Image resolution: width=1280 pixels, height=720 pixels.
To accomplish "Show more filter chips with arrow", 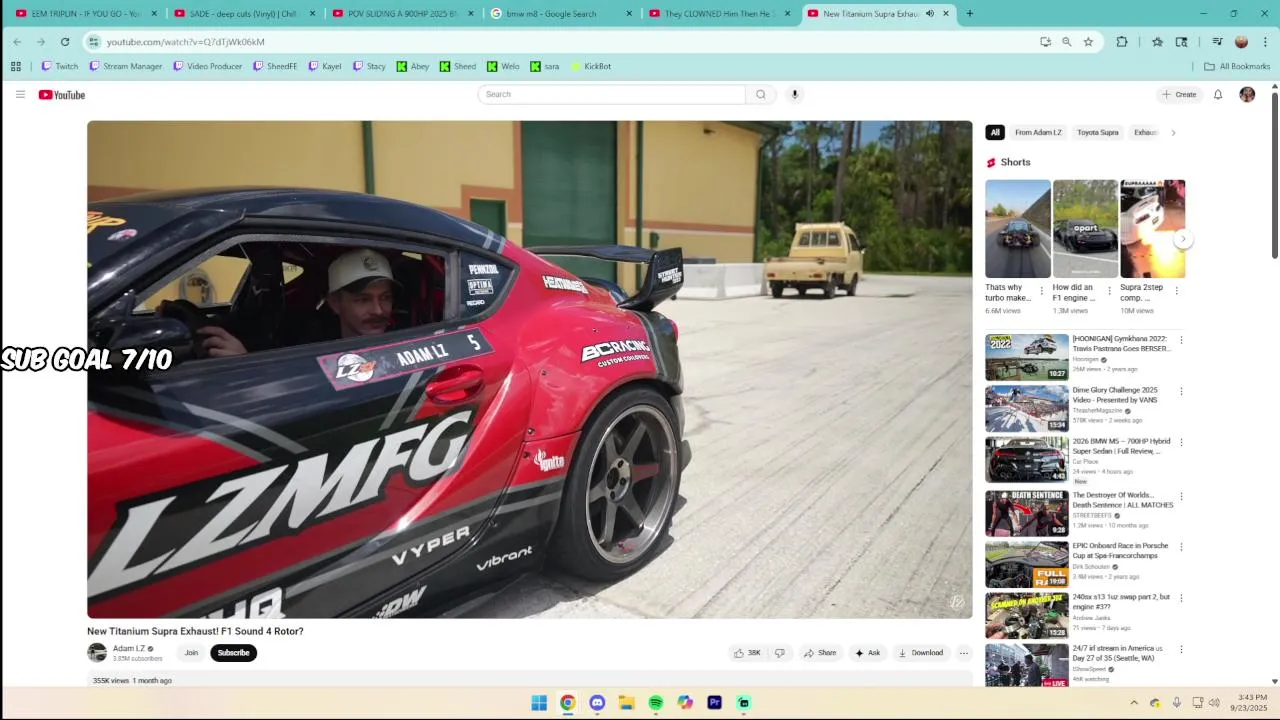I will pyautogui.click(x=1173, y=132).
